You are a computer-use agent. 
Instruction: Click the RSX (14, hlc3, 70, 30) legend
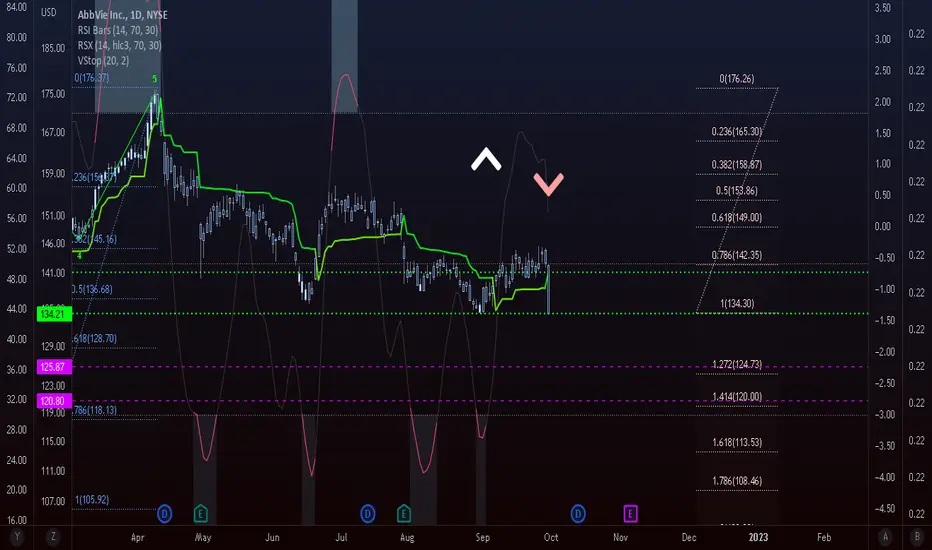tap(119, 45)
